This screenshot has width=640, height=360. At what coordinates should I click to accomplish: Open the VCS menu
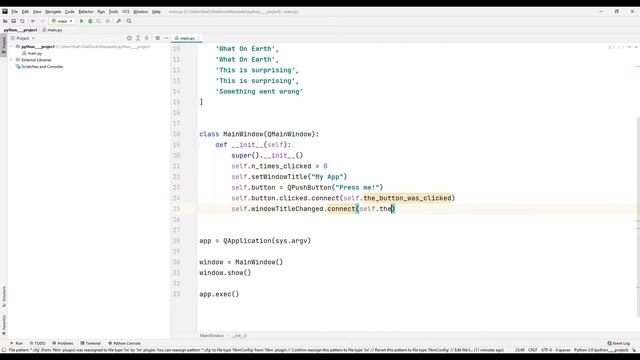point(126,11)
